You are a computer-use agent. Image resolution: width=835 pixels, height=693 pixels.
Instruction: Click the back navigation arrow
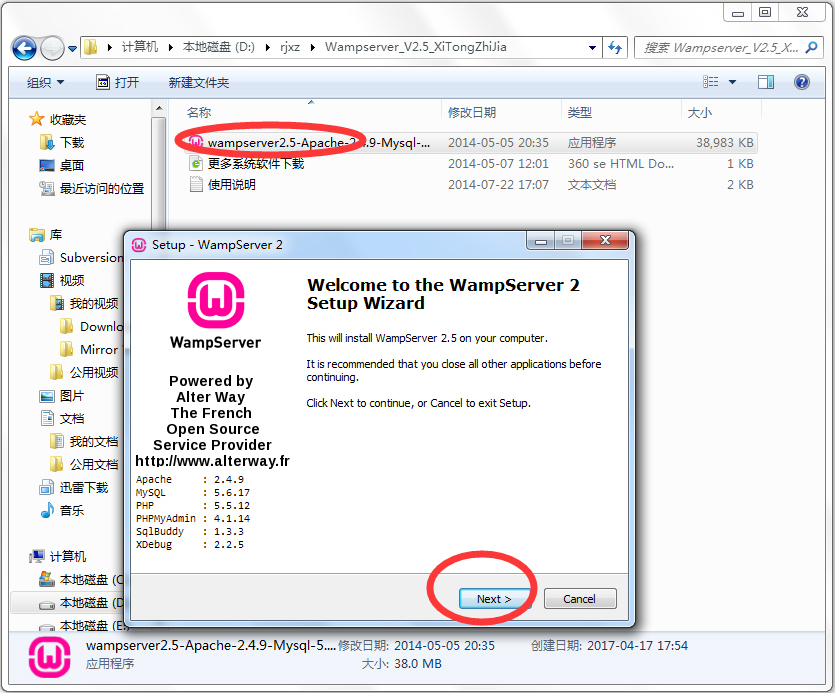click(24, 47)
